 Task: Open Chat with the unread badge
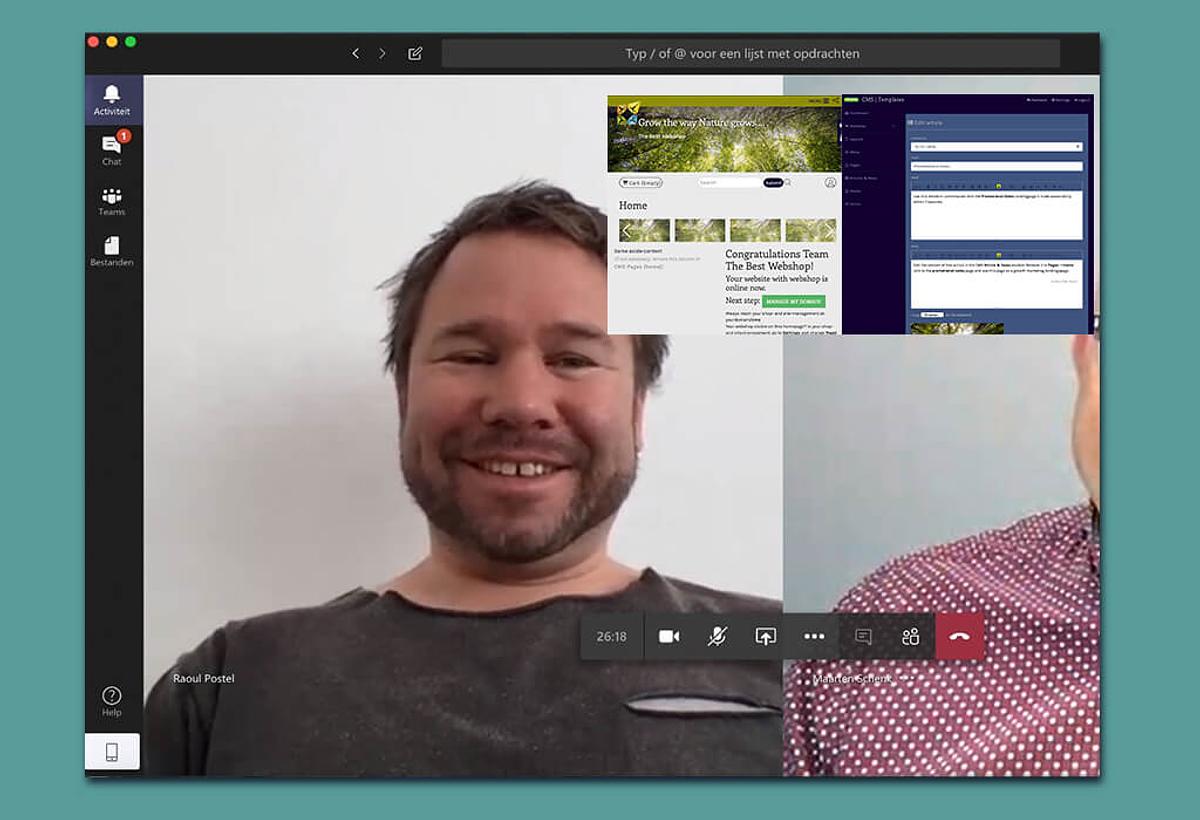(x=112, y=149)
